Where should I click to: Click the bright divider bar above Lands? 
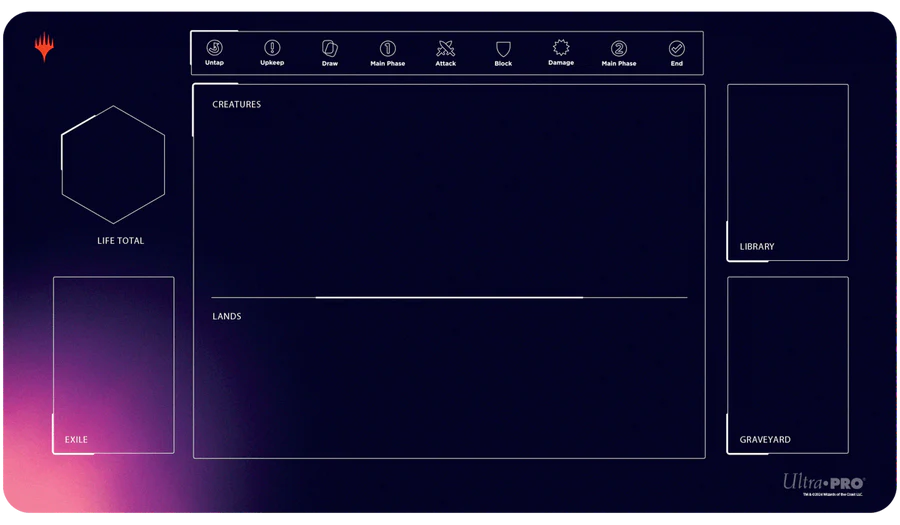449,297
